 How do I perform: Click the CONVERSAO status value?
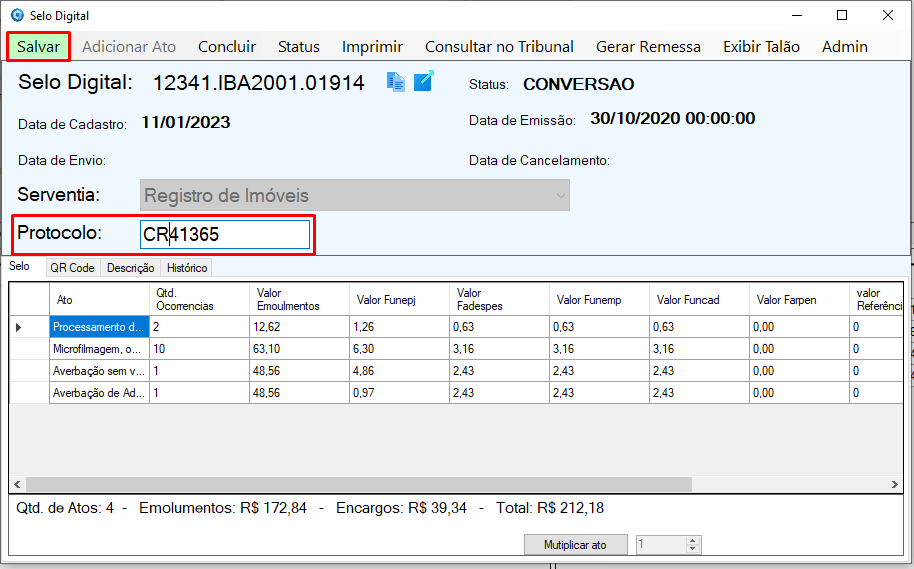click(578, 85)
